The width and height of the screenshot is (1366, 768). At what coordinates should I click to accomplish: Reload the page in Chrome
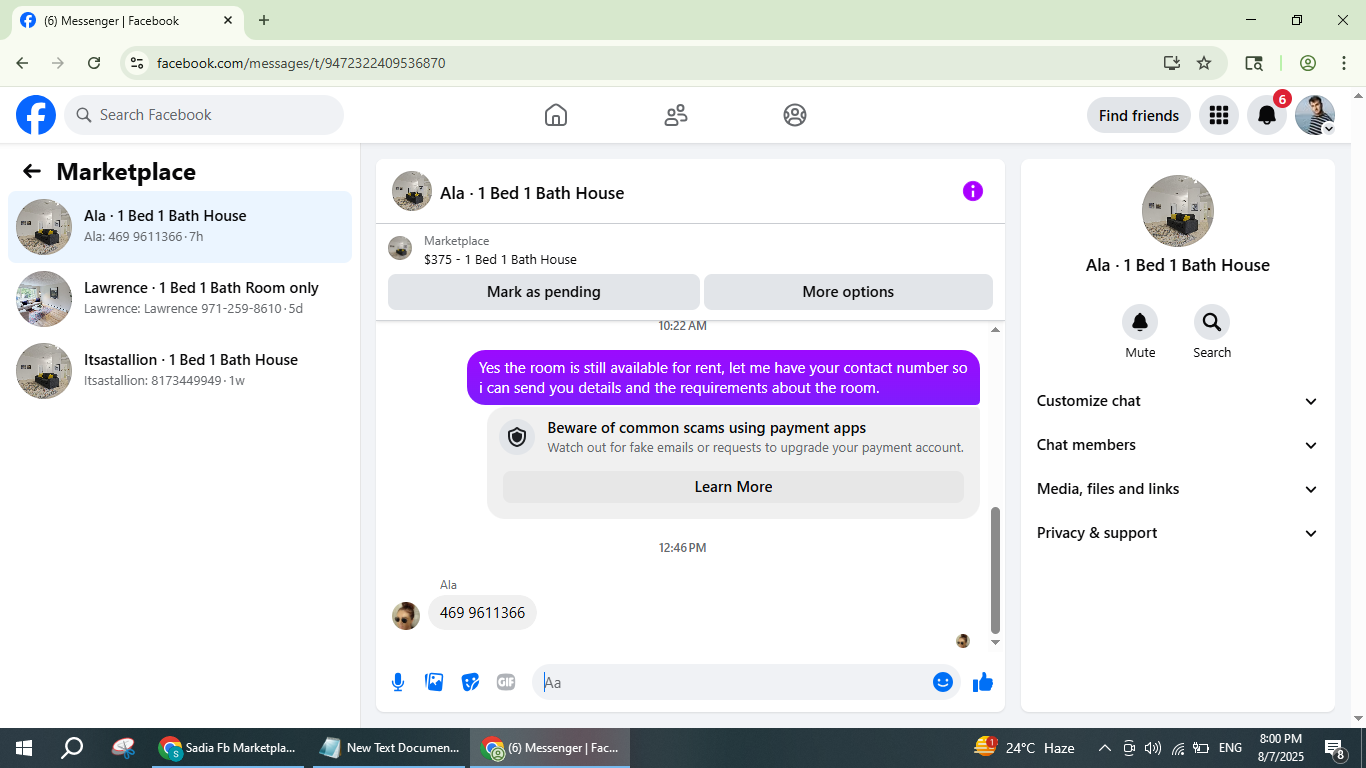pyautogui.click(x=94, y=63)
